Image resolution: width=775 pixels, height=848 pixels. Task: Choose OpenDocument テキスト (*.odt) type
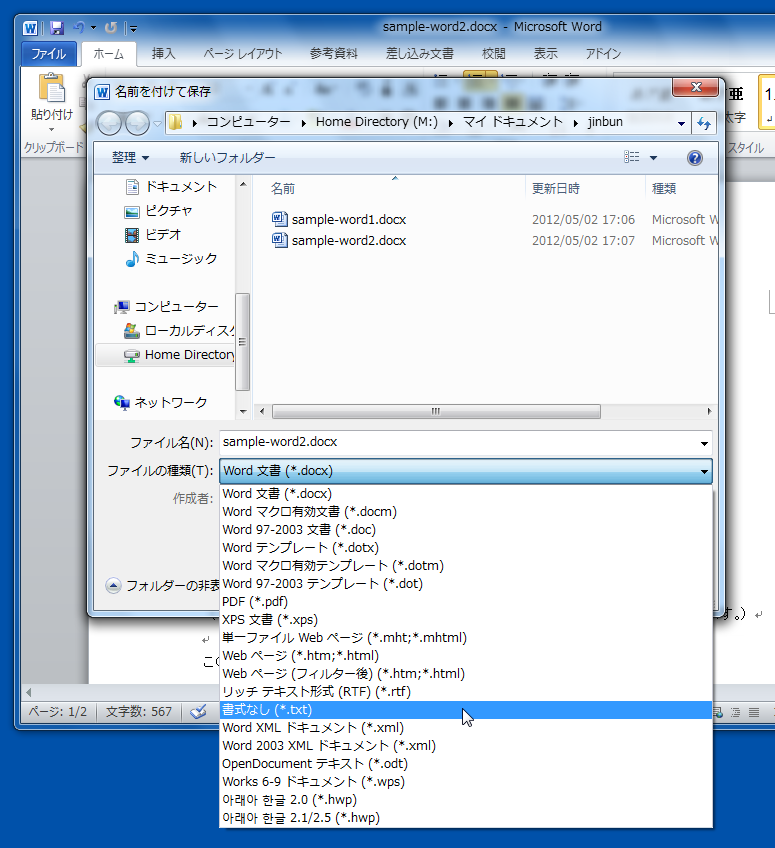[466, 763]
